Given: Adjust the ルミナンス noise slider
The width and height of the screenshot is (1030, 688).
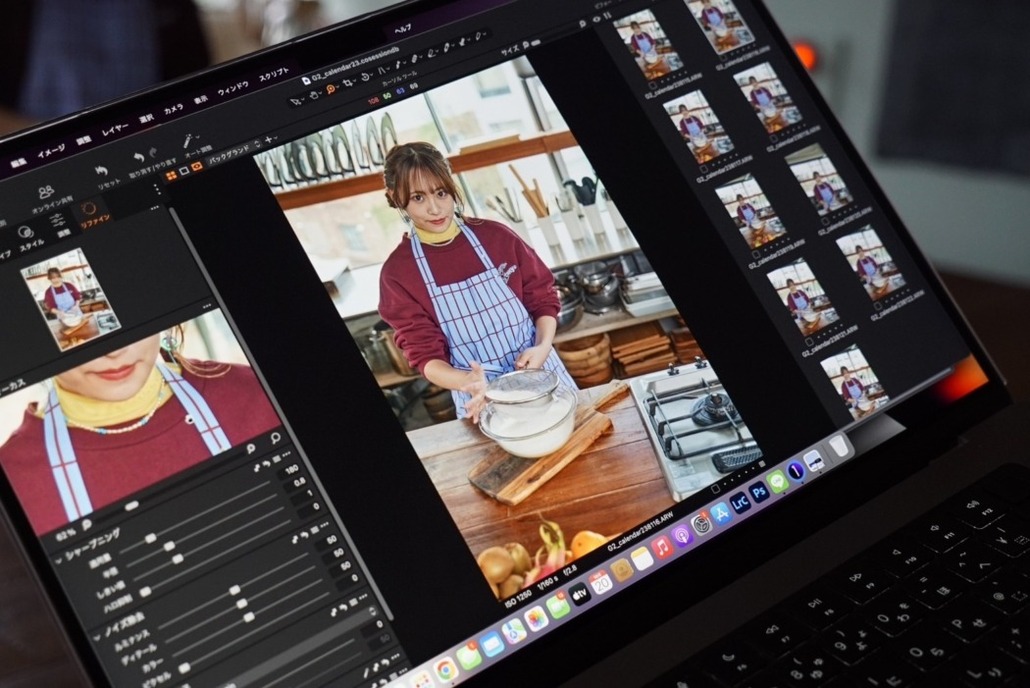Looking at the screenshot, I should tap(235, 591).
